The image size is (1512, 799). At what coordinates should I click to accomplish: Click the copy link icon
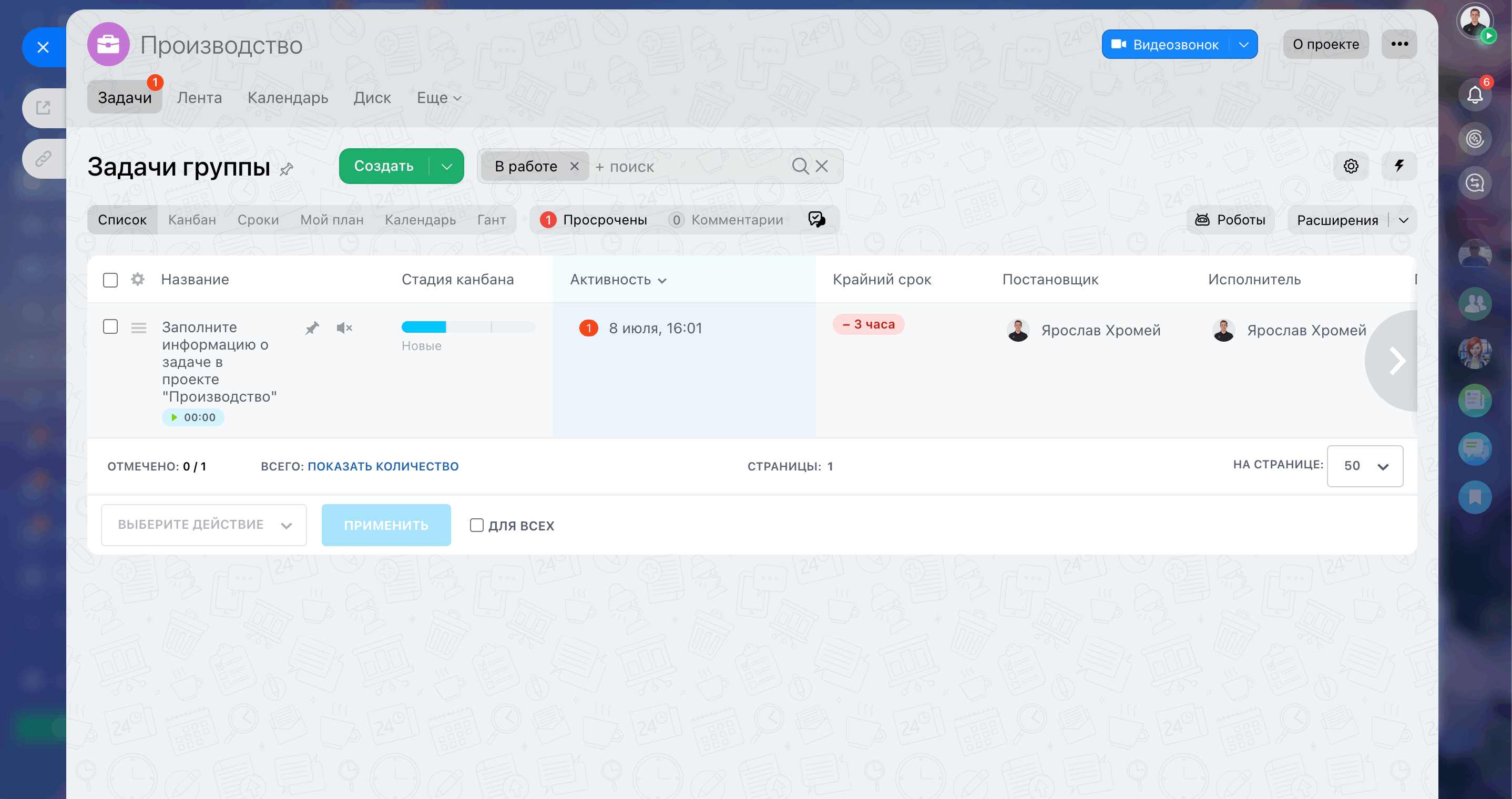(x=44, y=159)
